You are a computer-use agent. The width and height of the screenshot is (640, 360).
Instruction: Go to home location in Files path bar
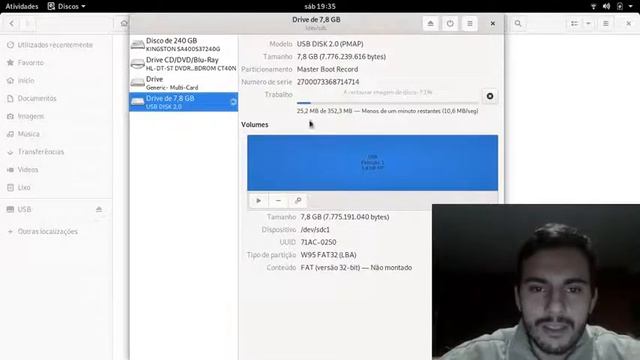[124, 24]
